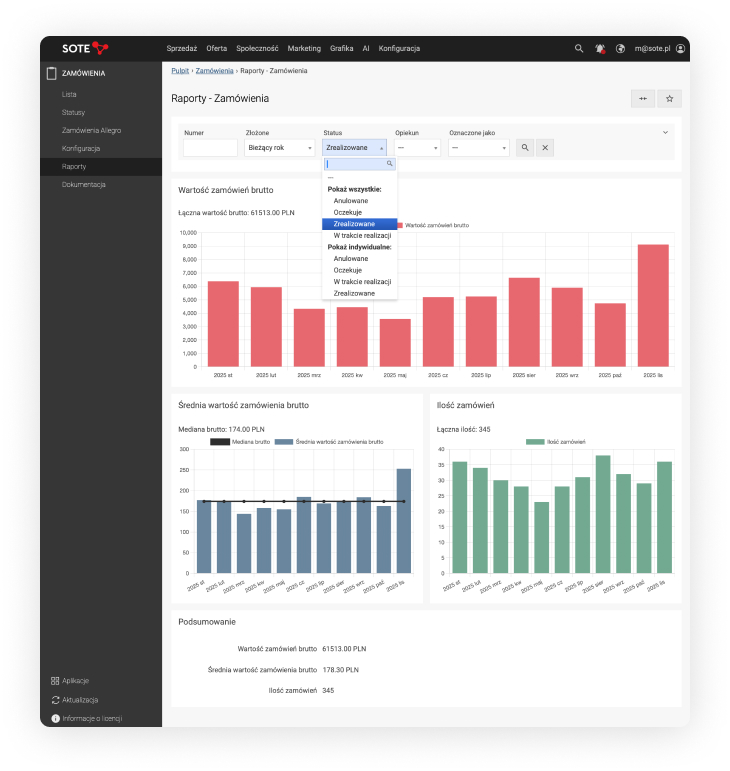Viewport: 730px width, 771px height.
Task: Open the user account avatar icon
Action: [x=680, y=48]
